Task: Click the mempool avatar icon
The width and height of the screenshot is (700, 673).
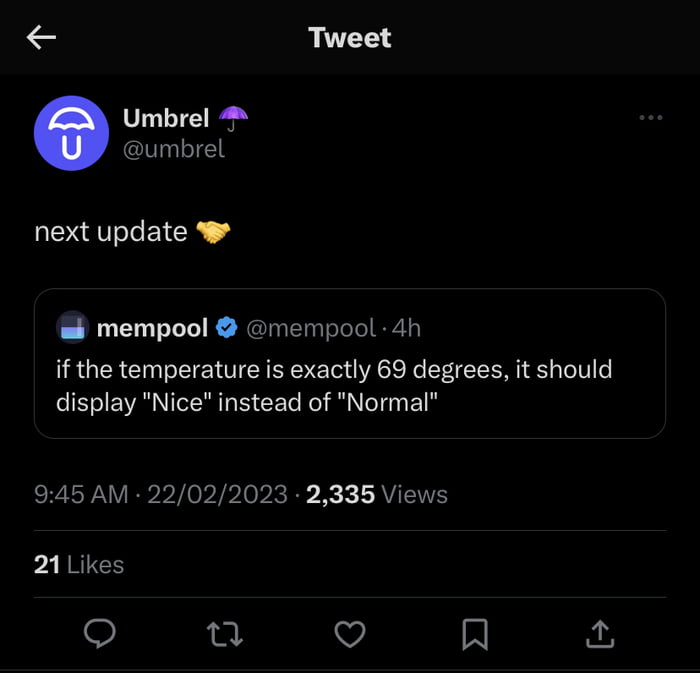Action: [x=72, y=327]
